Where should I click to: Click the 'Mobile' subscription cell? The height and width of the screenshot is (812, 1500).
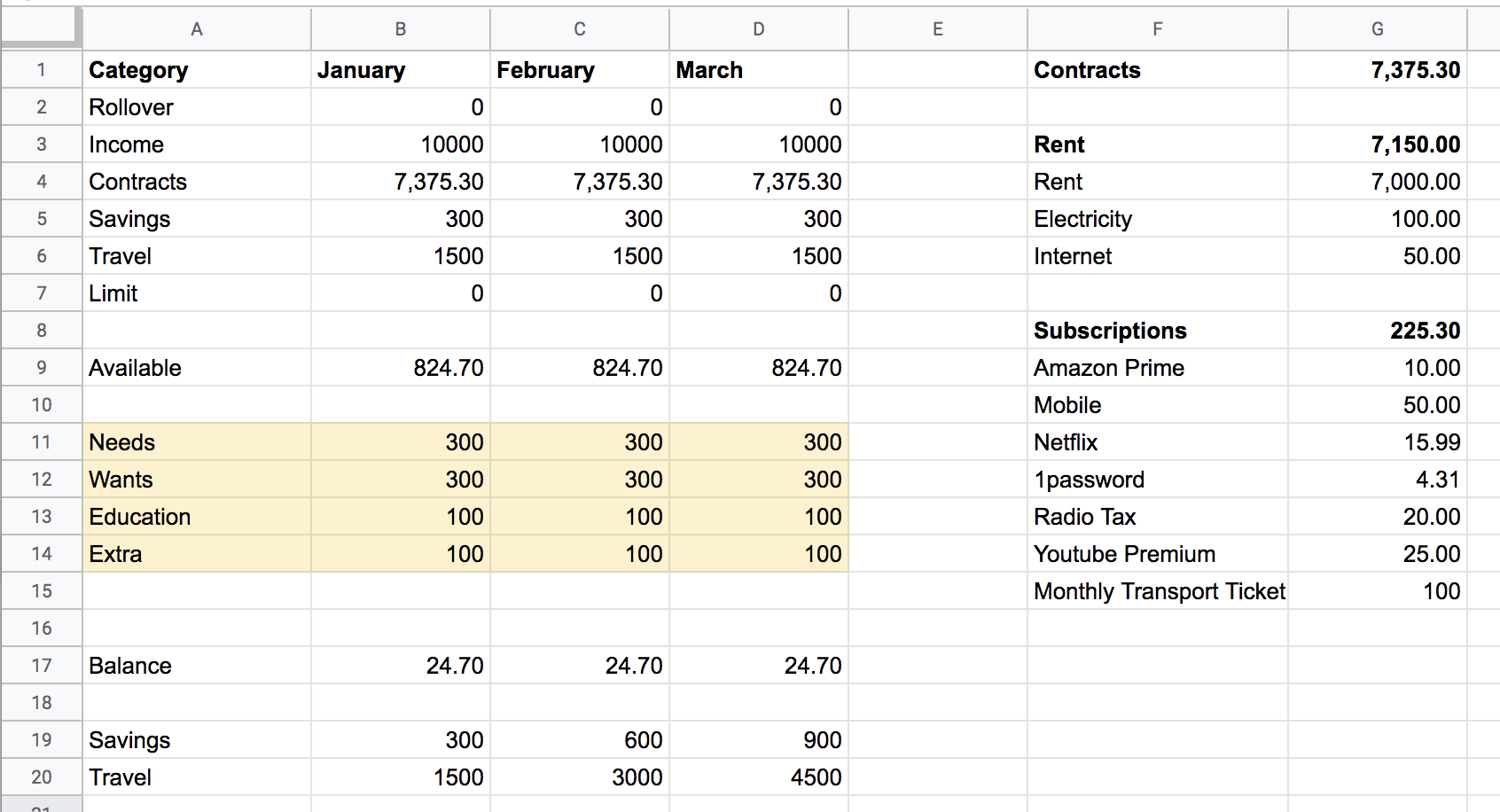pos(1158,405)
